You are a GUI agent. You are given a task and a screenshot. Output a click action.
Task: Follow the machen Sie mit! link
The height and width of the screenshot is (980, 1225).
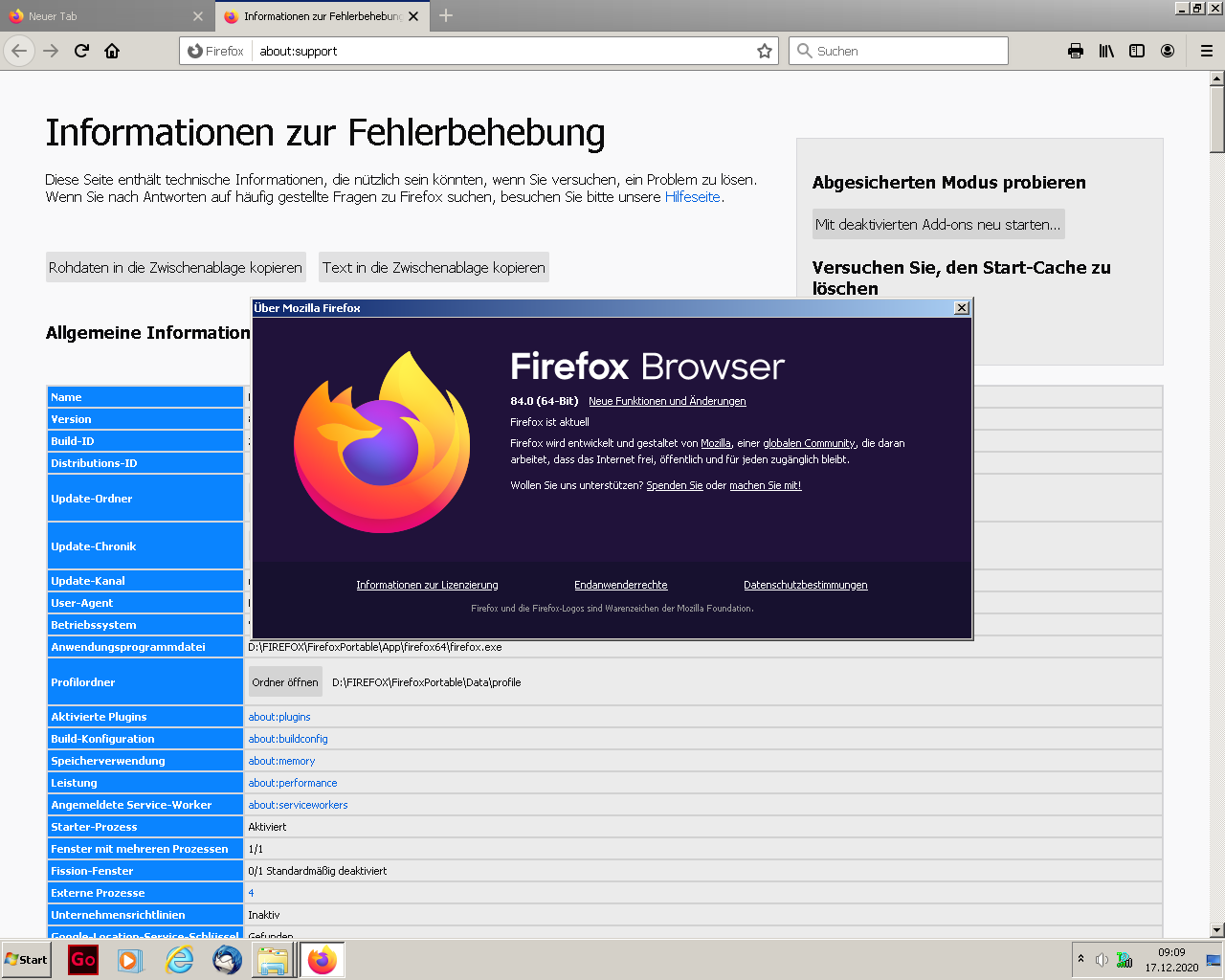[766, 485]
